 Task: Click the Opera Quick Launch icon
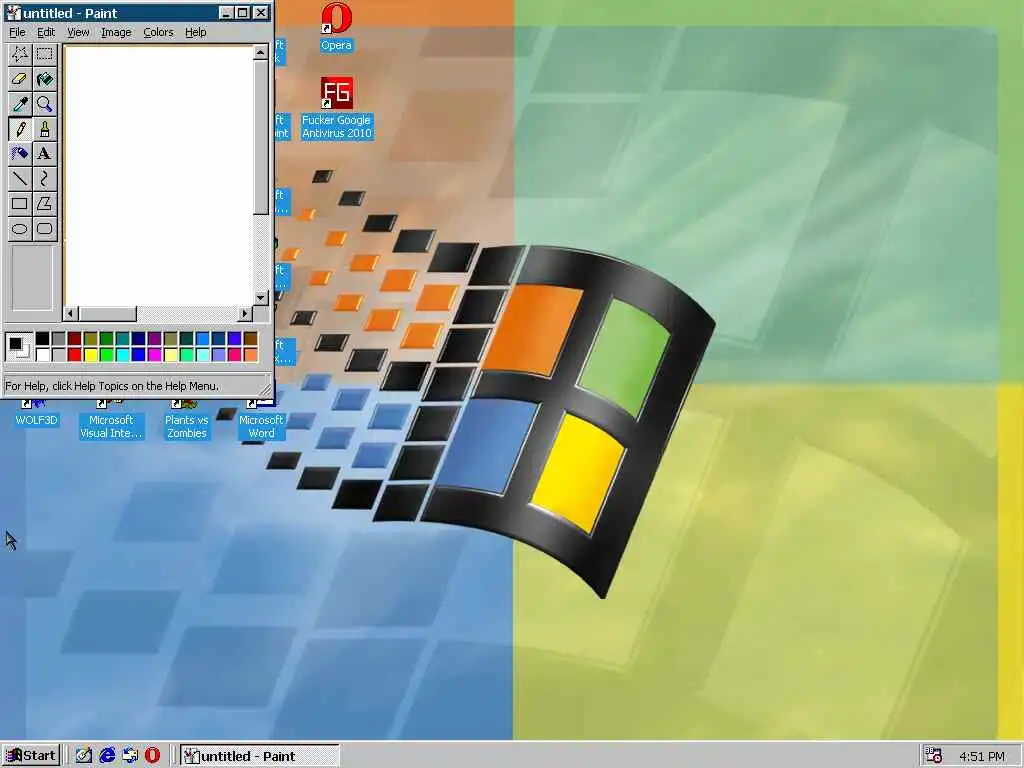click(152, 756)
